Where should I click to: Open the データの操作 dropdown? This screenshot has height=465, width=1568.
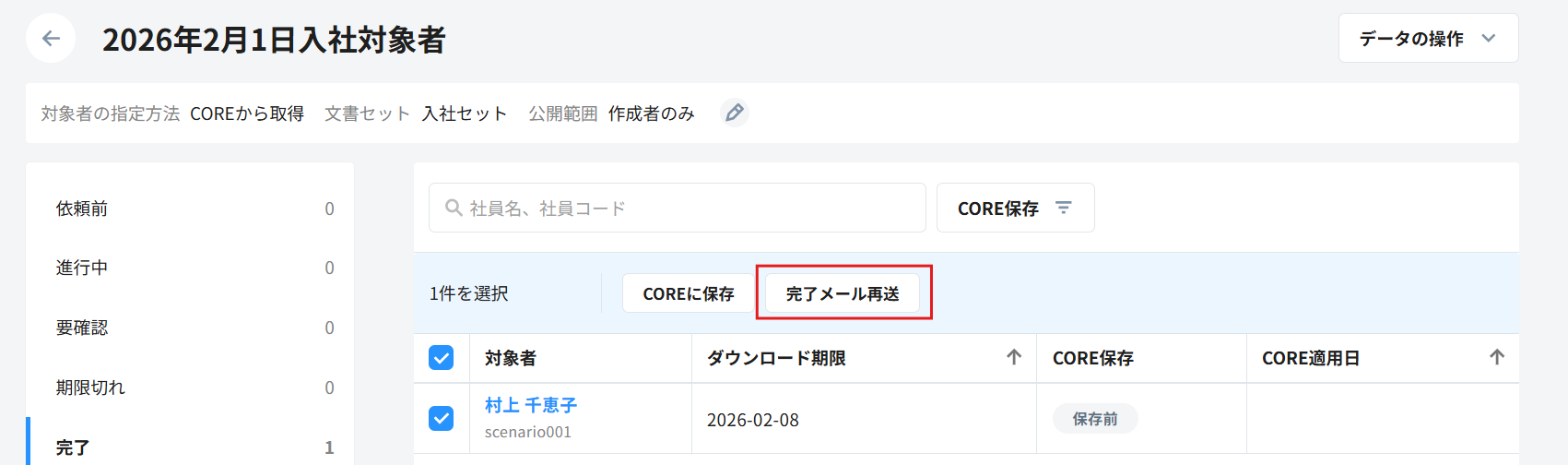pyautogui.click(x=1411, y=38)
